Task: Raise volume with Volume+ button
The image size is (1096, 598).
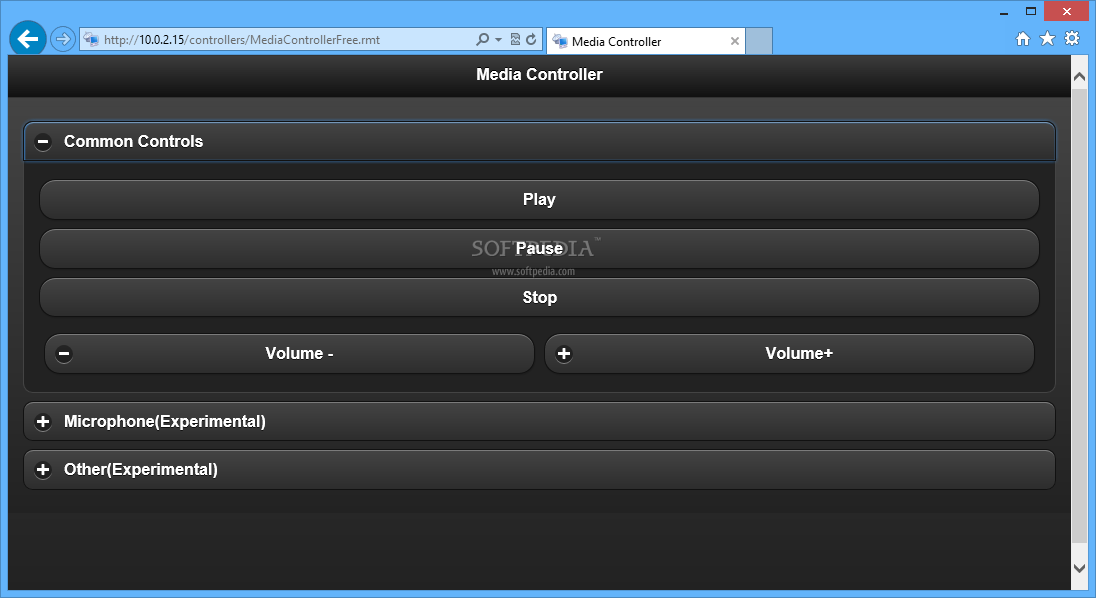Action: point(789,353)
